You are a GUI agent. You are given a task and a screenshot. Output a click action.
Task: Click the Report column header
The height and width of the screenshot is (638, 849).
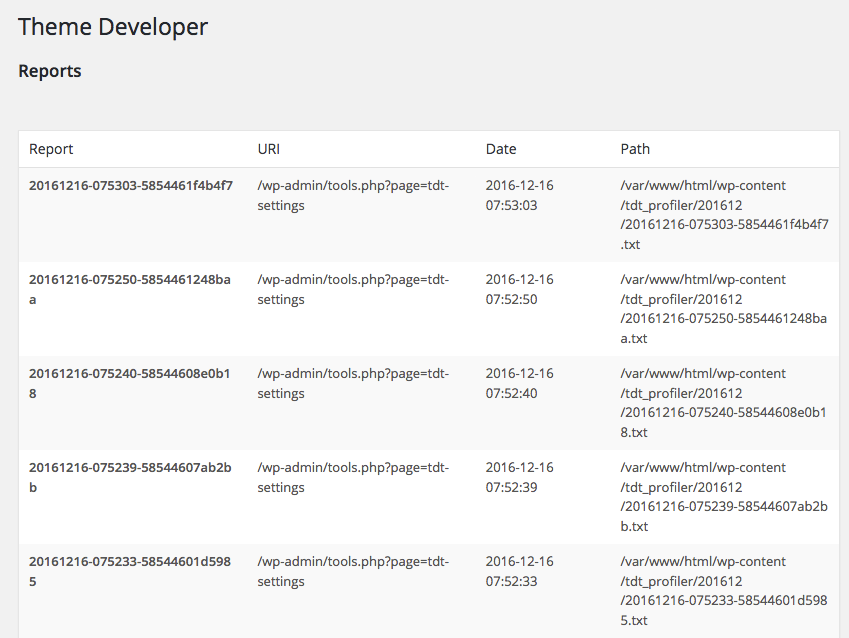(x=51, y=149)
